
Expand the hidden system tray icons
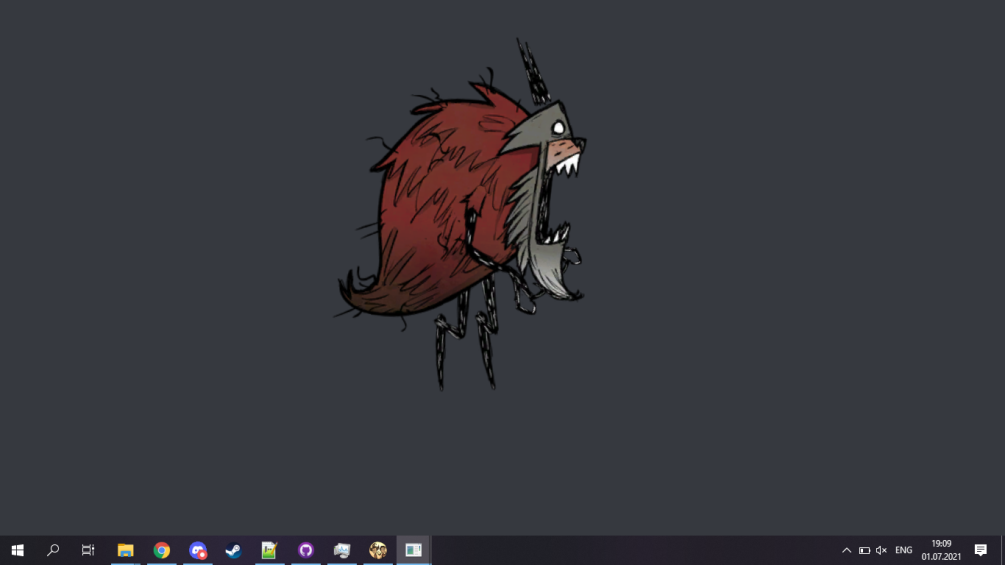click(x=846, y=550)
